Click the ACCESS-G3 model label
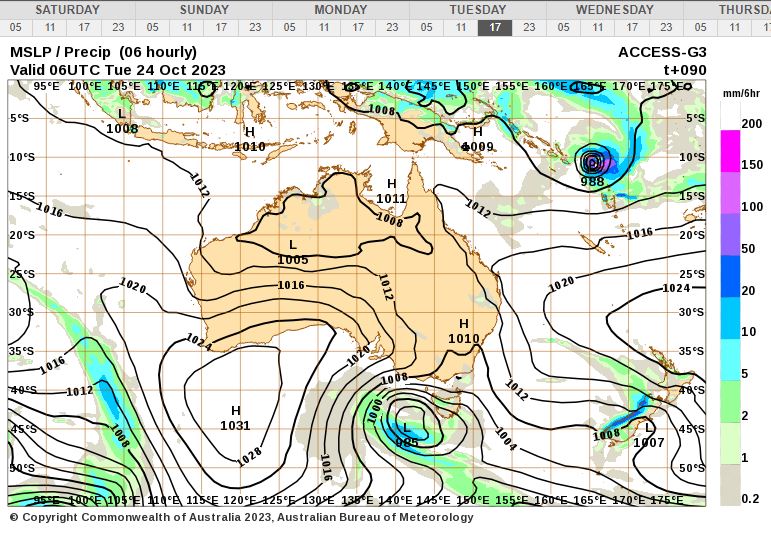The width and height of the screenshot is (771, 533). coord(661,52)
